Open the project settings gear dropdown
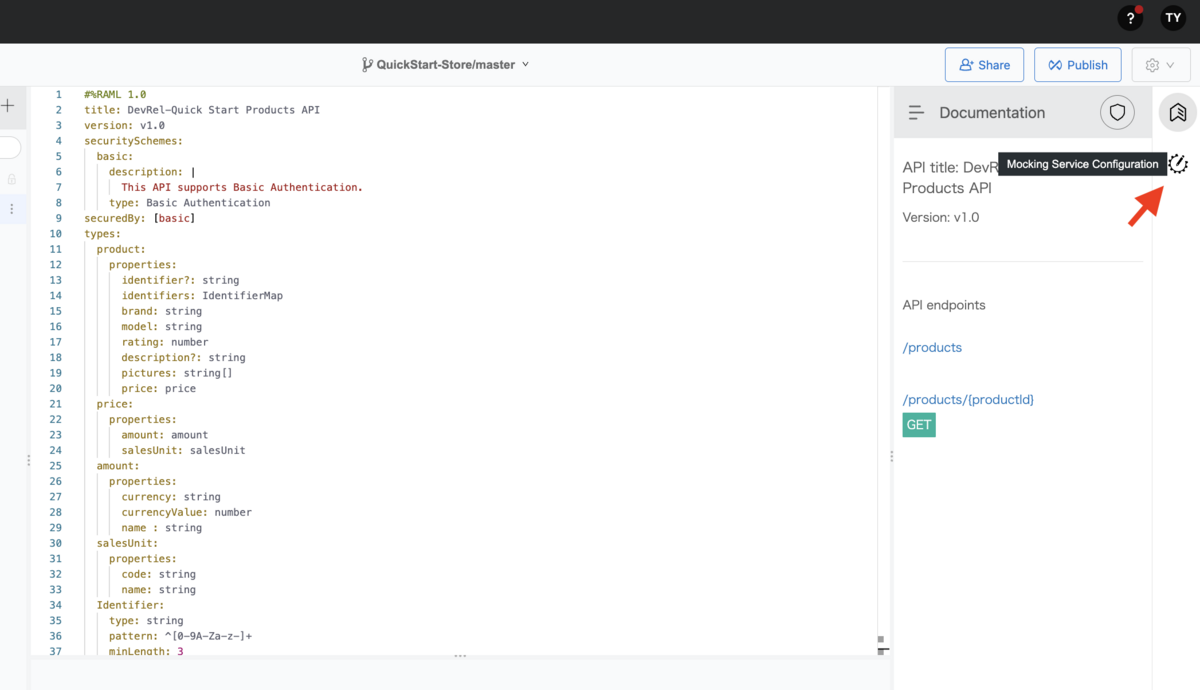The height and width of the screenshot is (690, 1200). [1160, 64]
